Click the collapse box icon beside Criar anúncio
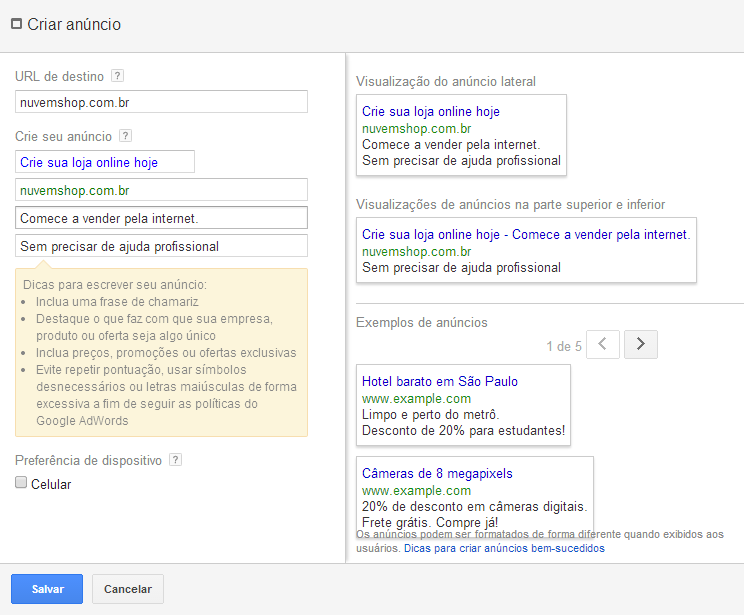The width and height of the screenshot is (744, 615). coord(17,24)
